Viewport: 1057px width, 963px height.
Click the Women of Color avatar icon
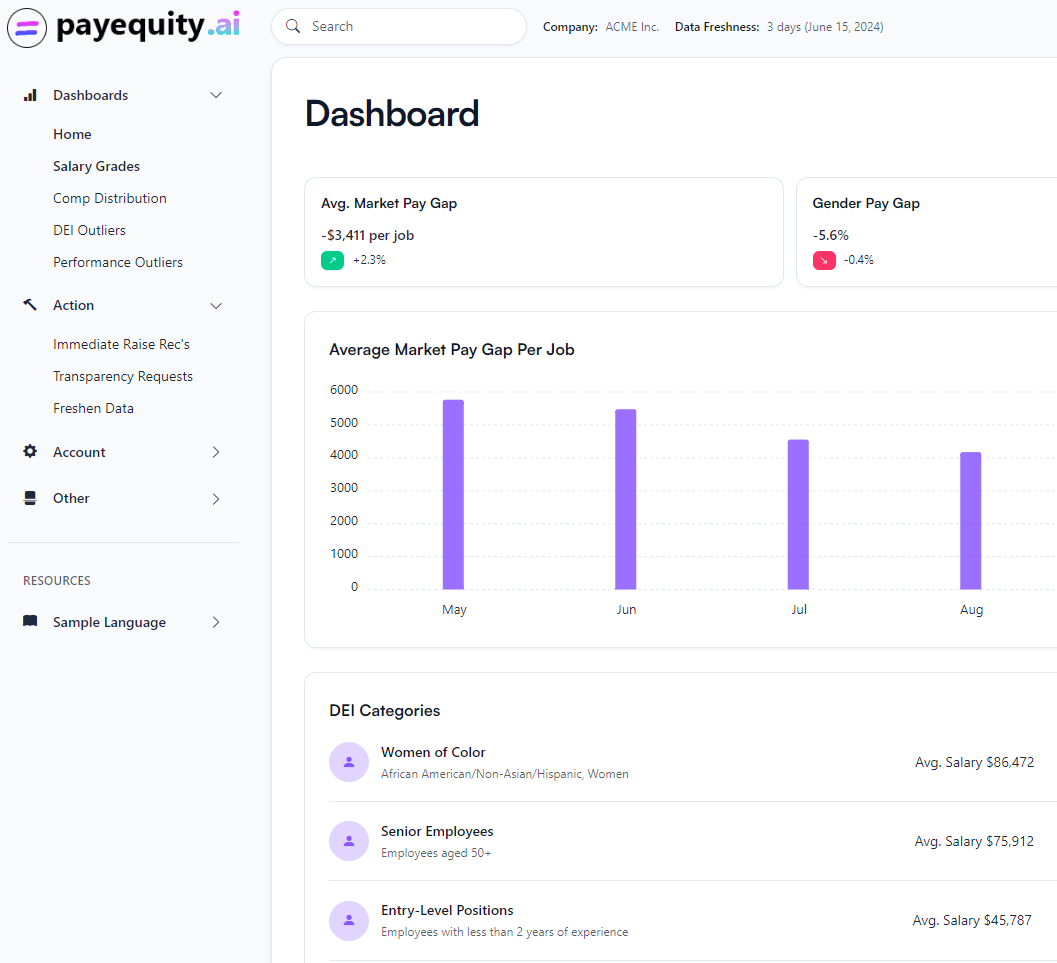tap(348, 761)
